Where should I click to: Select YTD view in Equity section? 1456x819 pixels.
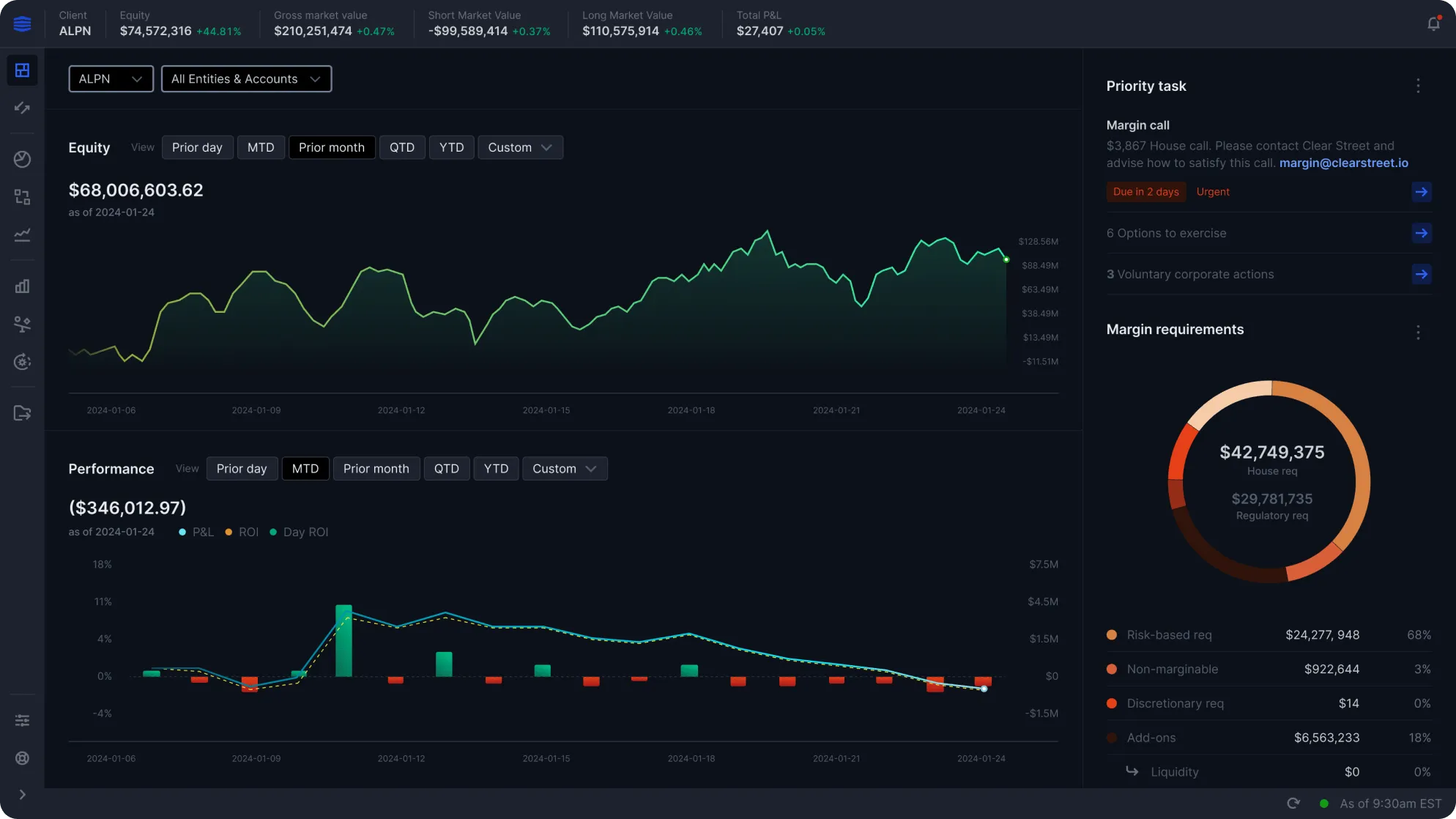pyautogui.click(x=451, y=147)
